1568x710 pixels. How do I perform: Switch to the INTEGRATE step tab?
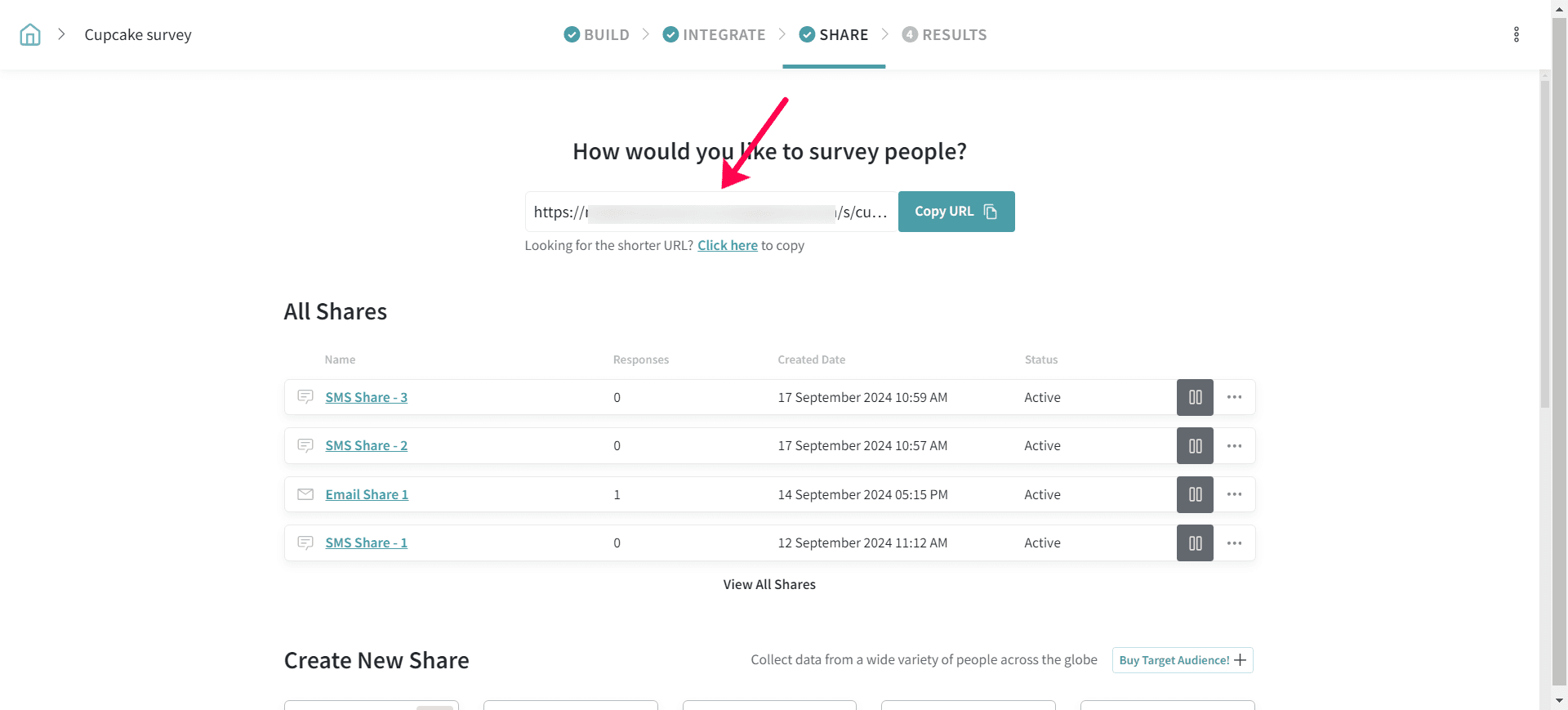[x=715, y=34]
